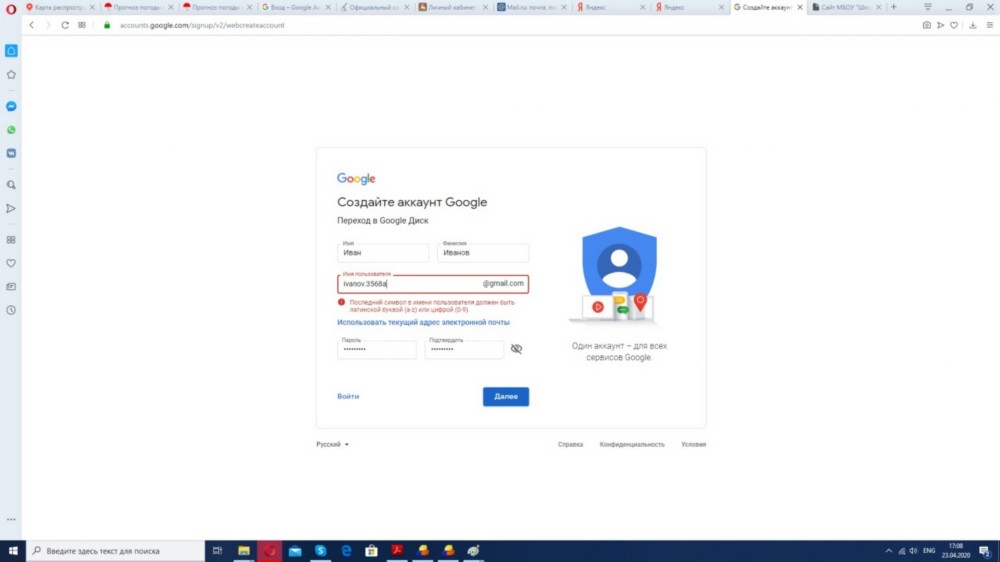The height and width of the screenshot is (562, 1000).
Task: Open the volume control tray icon
Action: click(913, 551)
